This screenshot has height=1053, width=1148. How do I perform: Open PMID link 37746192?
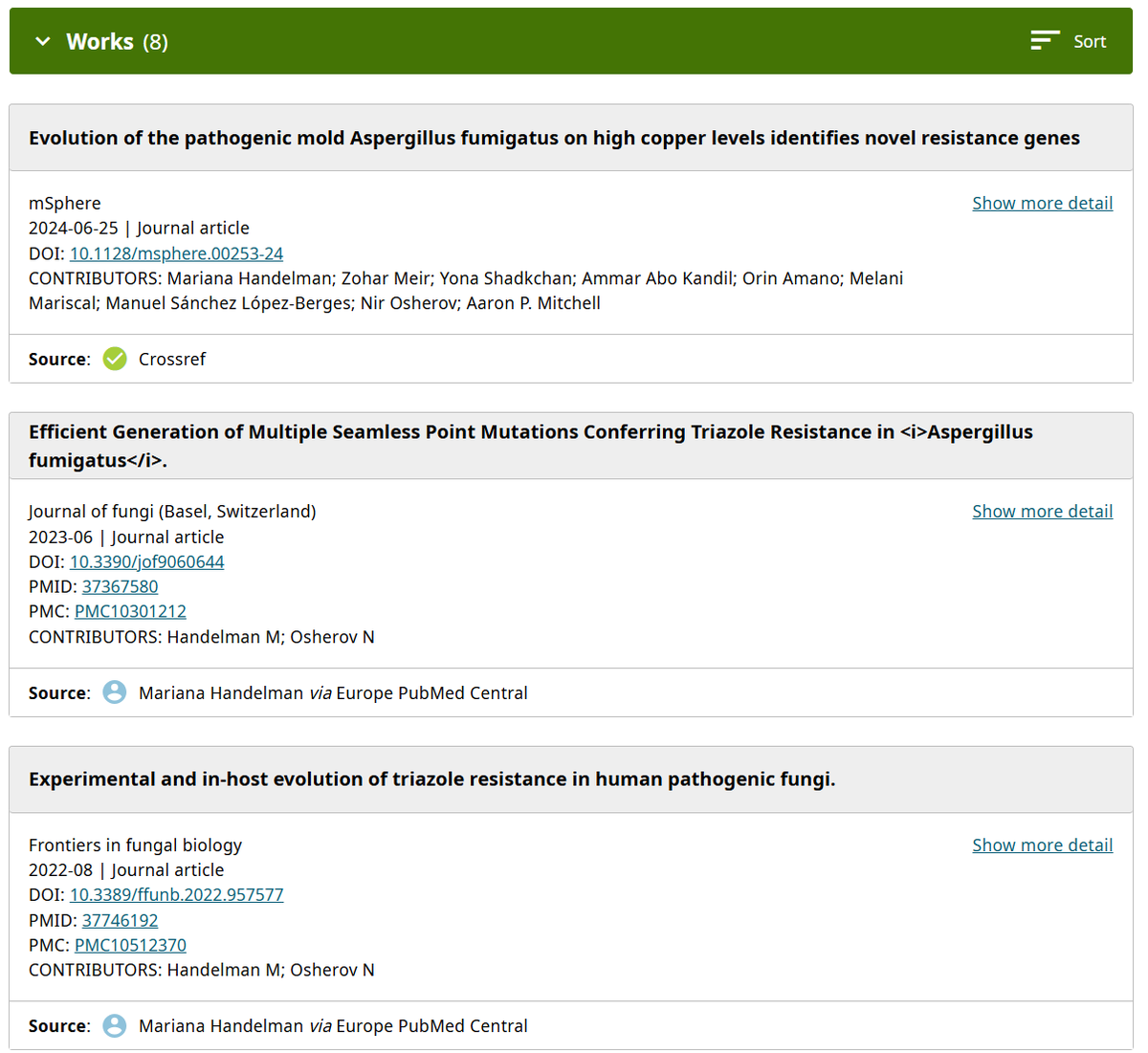(120, 920)
